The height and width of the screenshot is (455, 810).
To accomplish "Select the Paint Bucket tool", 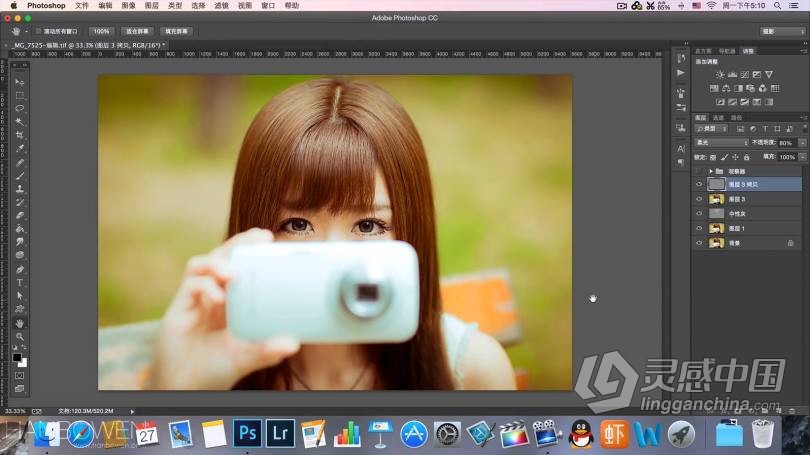I will click(x=20, y=229).
